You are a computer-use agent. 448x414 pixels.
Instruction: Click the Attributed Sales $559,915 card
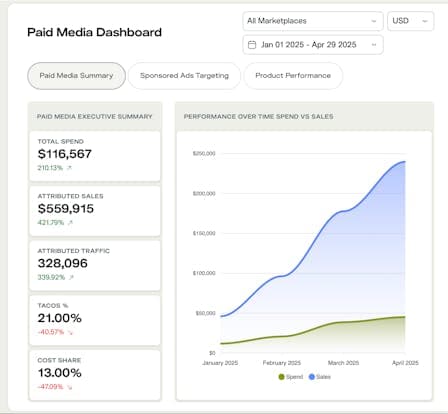coord(95,211)
